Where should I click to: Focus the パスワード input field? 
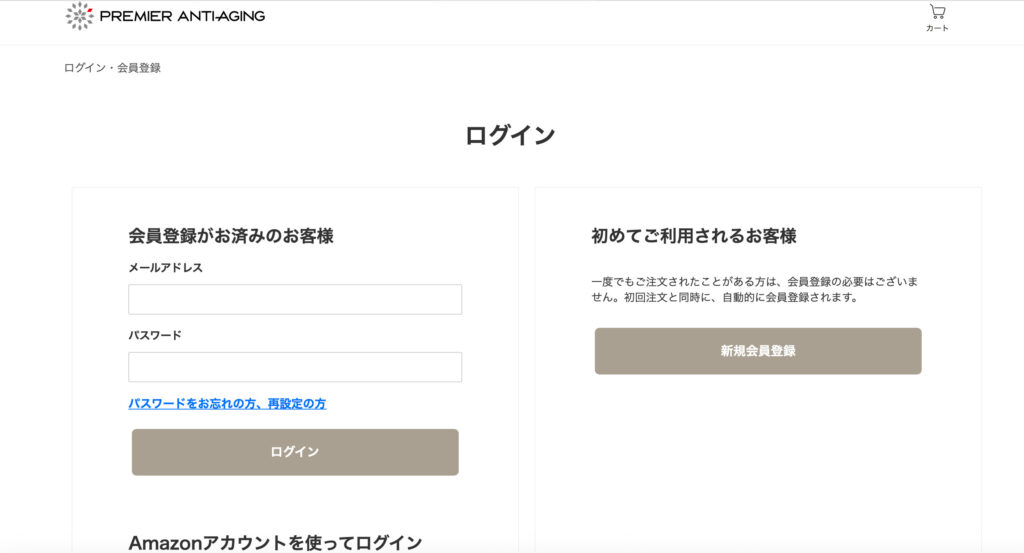[x=295, y=367]
